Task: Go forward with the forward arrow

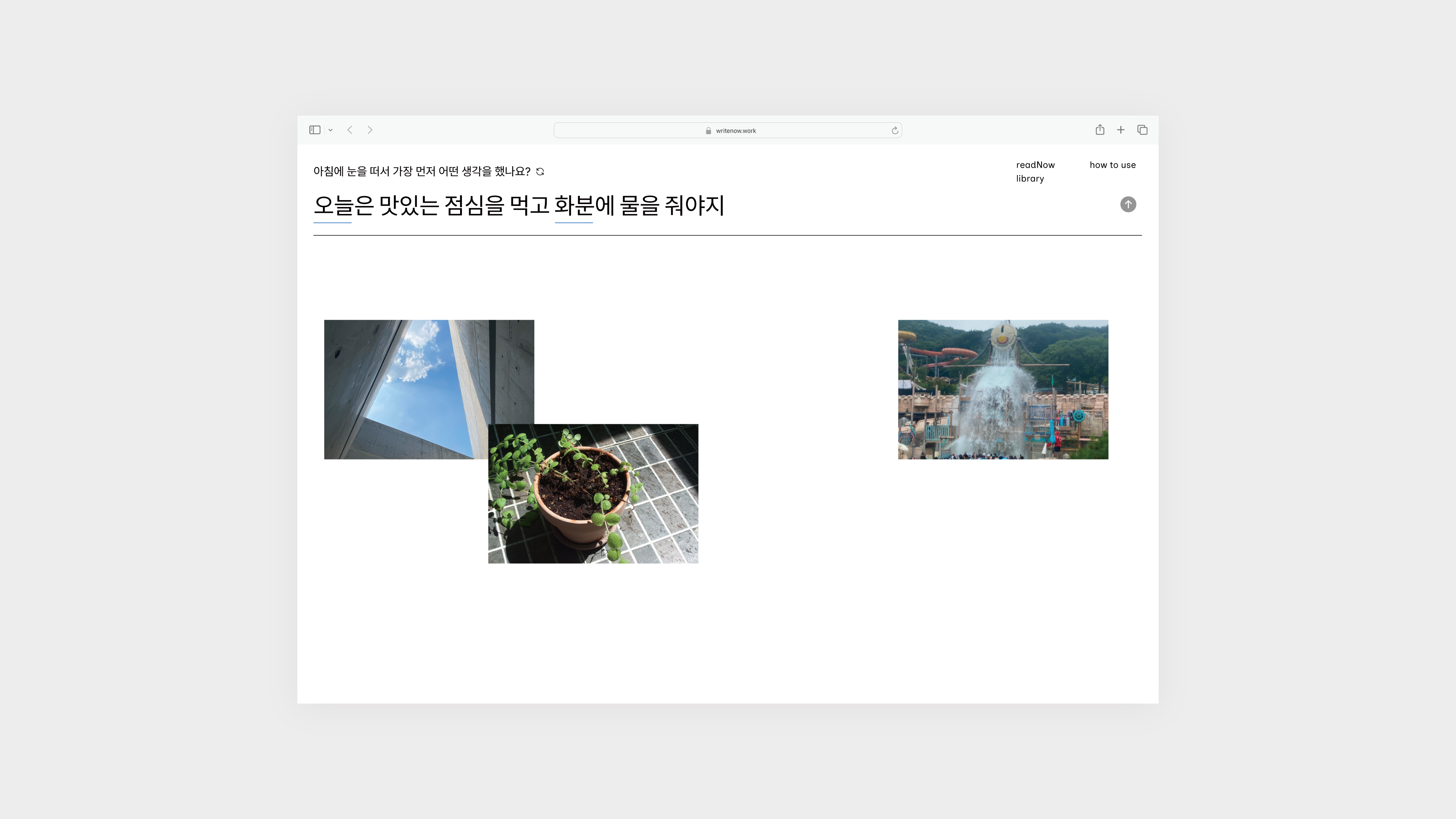Action: coord(370,130)
